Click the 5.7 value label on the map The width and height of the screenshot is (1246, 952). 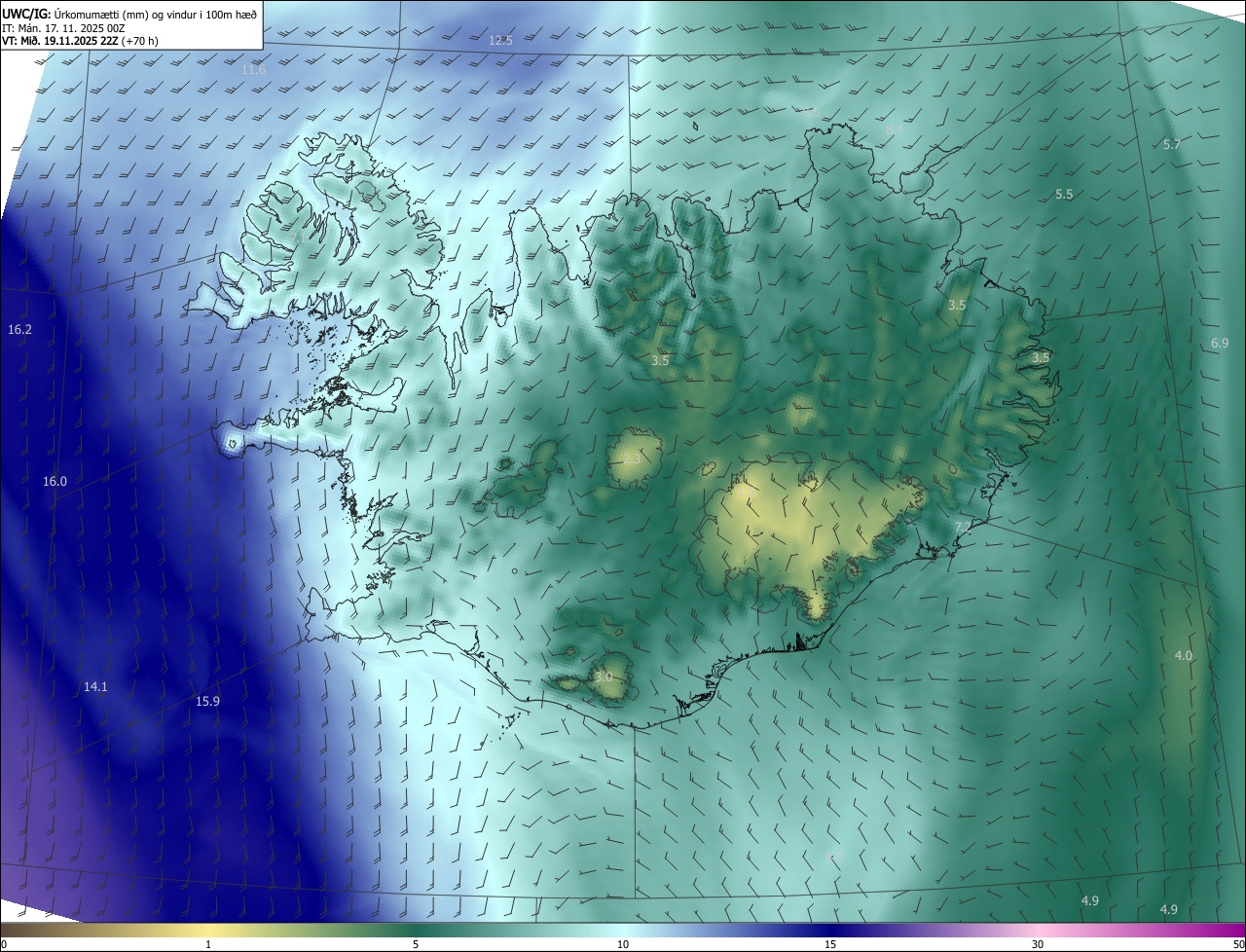(x=1172, y=144)
